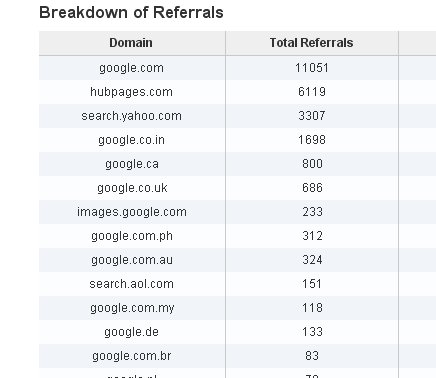Click the google.co.uk domain cell
The image size is (436, 378).
pos(132,188)
